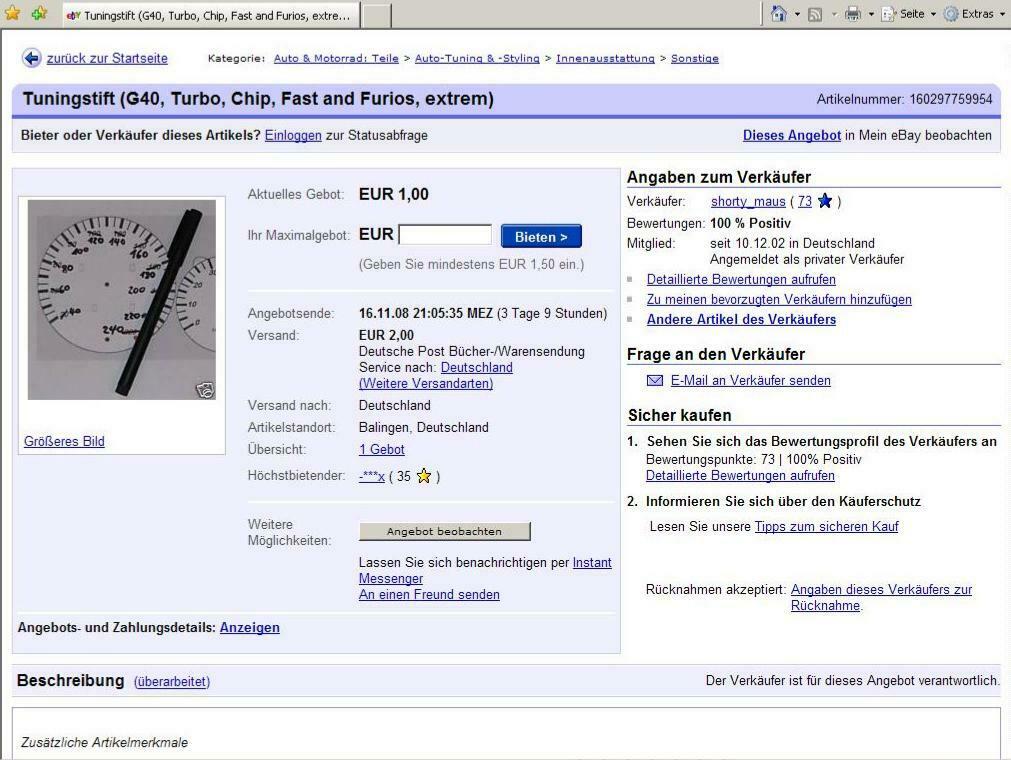Click the envelope icon for seller email
The height and width of the screenshot is (760, 1011).
[655, 380]
